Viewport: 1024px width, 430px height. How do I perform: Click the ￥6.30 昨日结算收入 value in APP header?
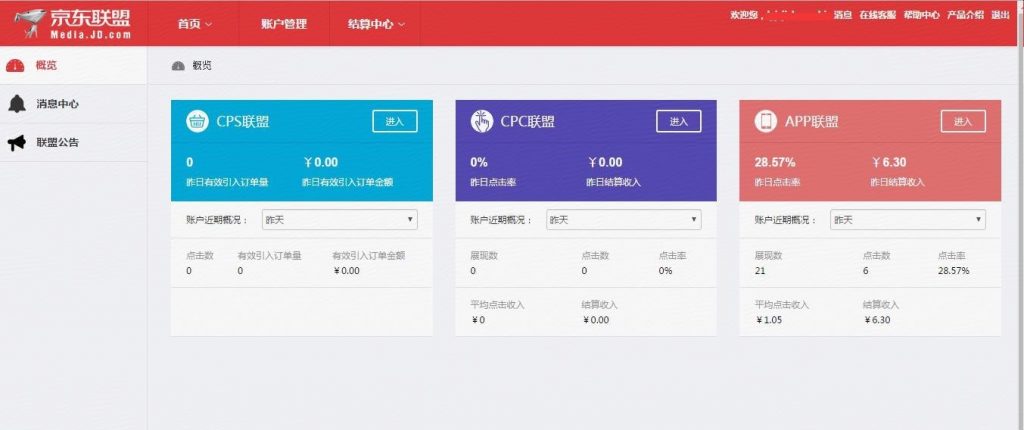[x=889, y=162]
